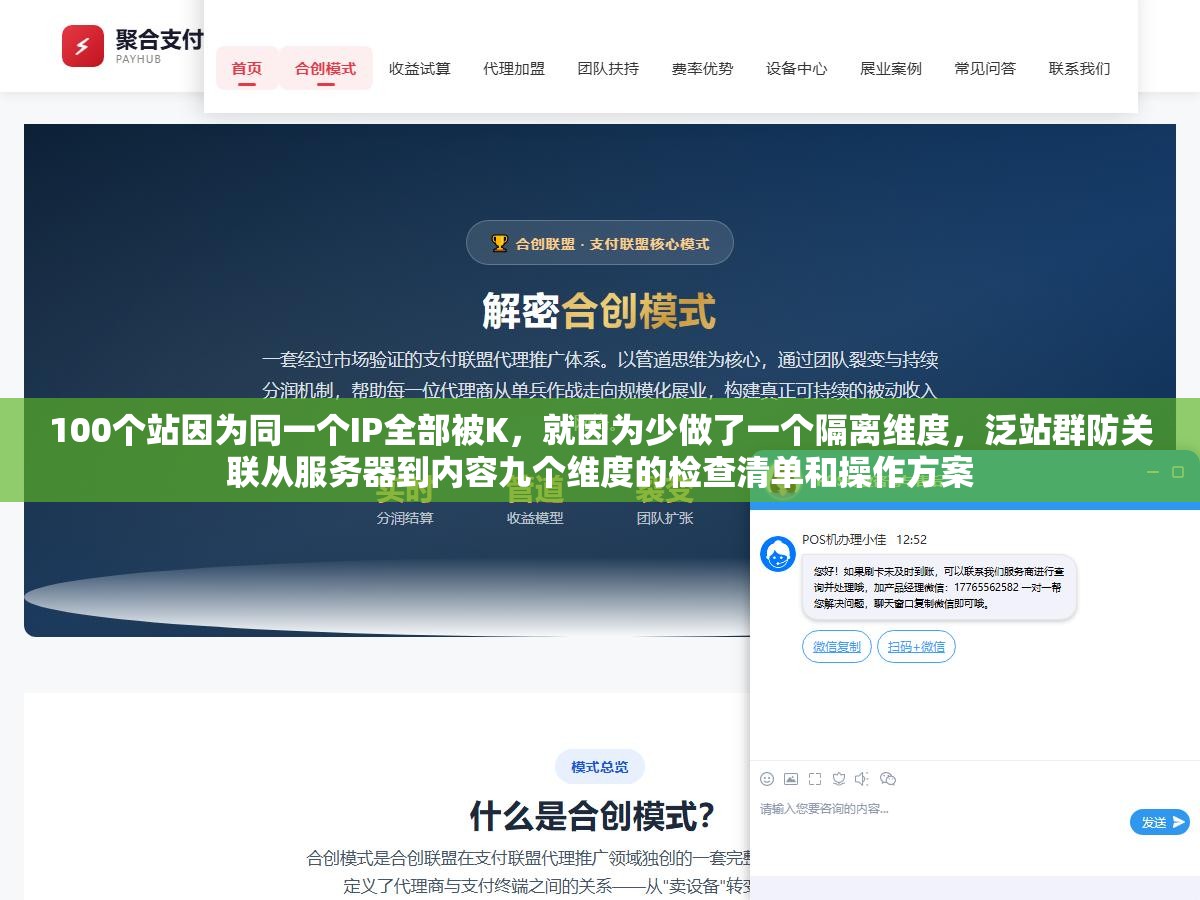
Task: Go to 常见问答 page
Action: pos(985,68)
